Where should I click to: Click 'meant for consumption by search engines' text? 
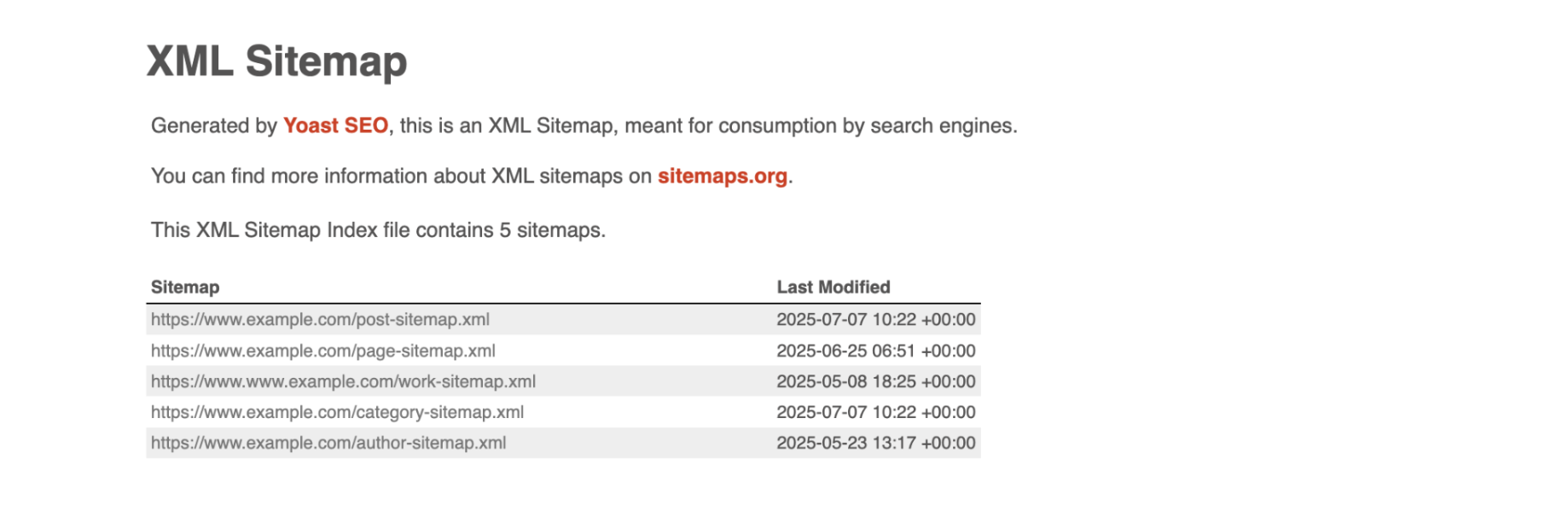tap(820, 126)
